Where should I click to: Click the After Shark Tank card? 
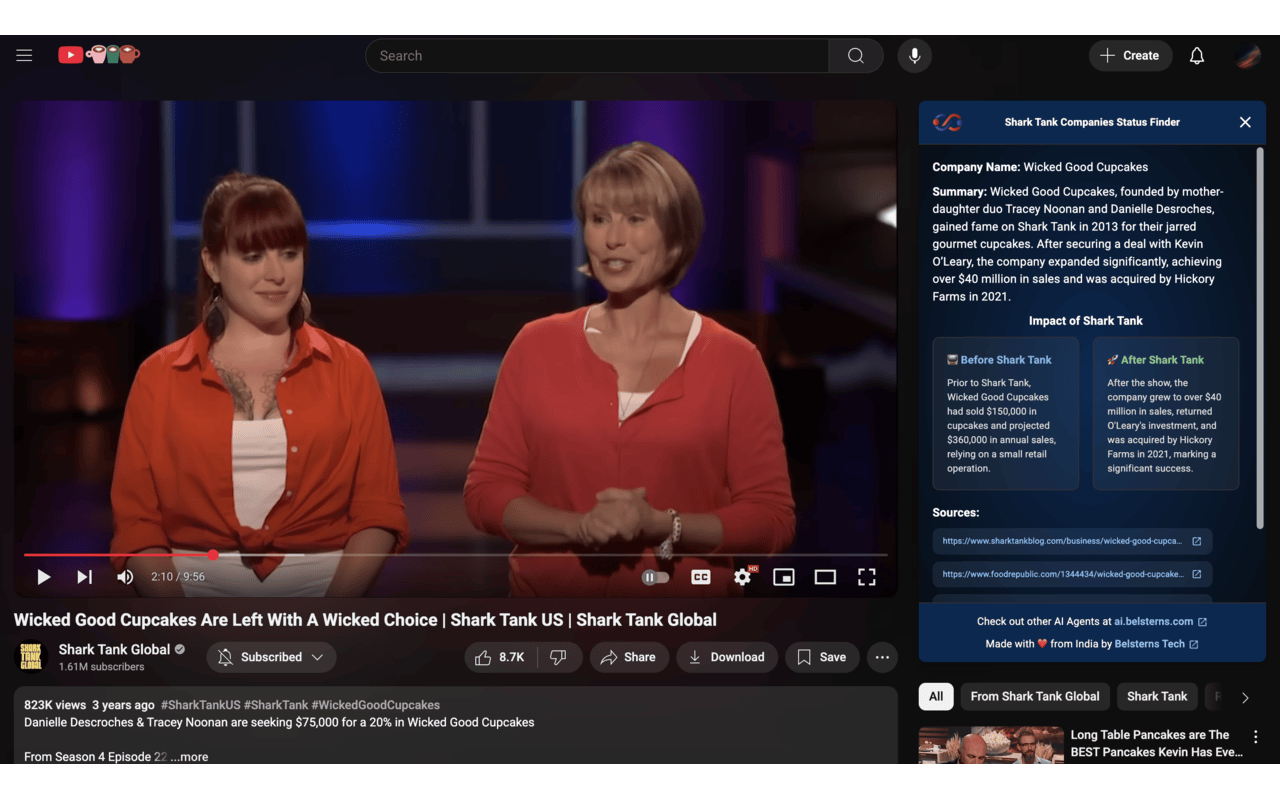pyautogui.click(x=1166, y=414)
